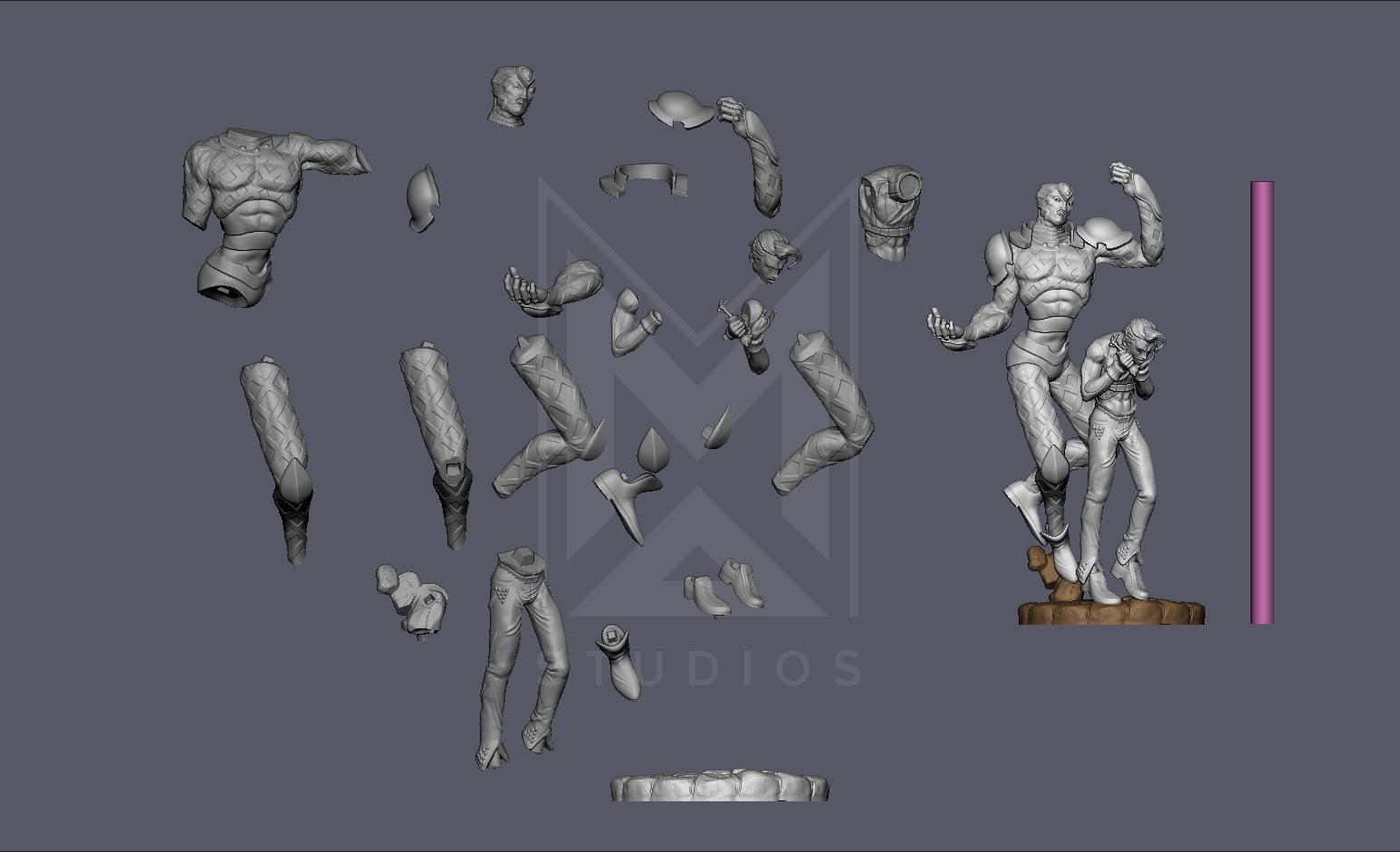
Task: Click the slim trousers with heeled feet
Action: tap(519, 652)
